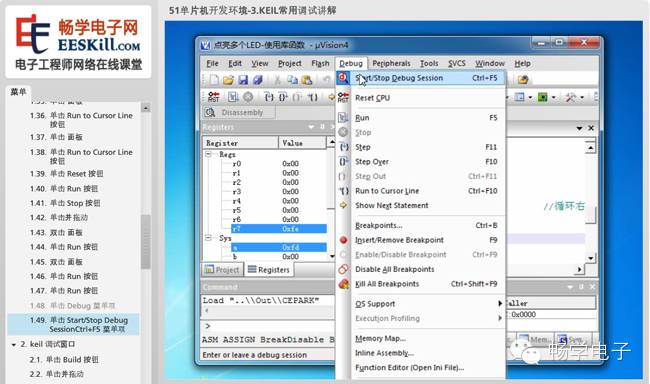Click the RST reset icon in debug toolbar

[x=213, y=97]
